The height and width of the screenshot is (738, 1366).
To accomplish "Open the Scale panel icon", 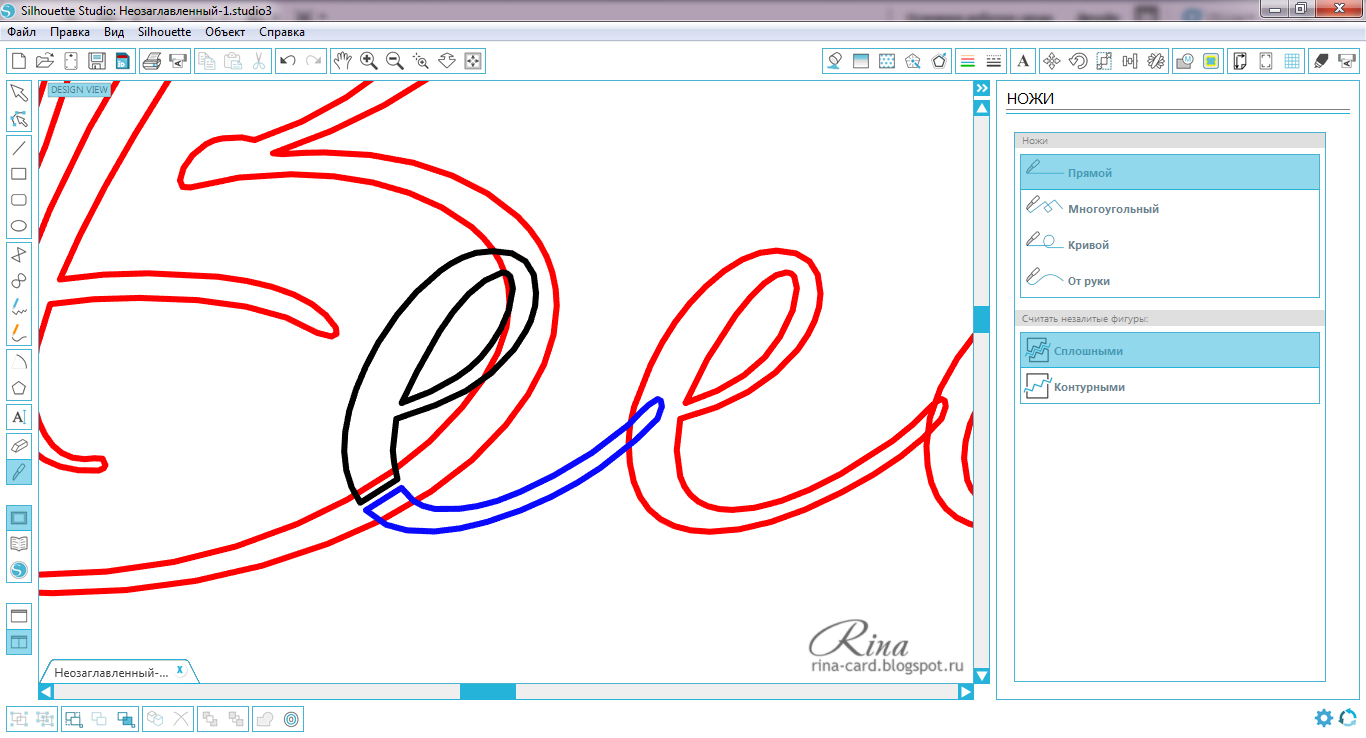I will coord(1104,61).
